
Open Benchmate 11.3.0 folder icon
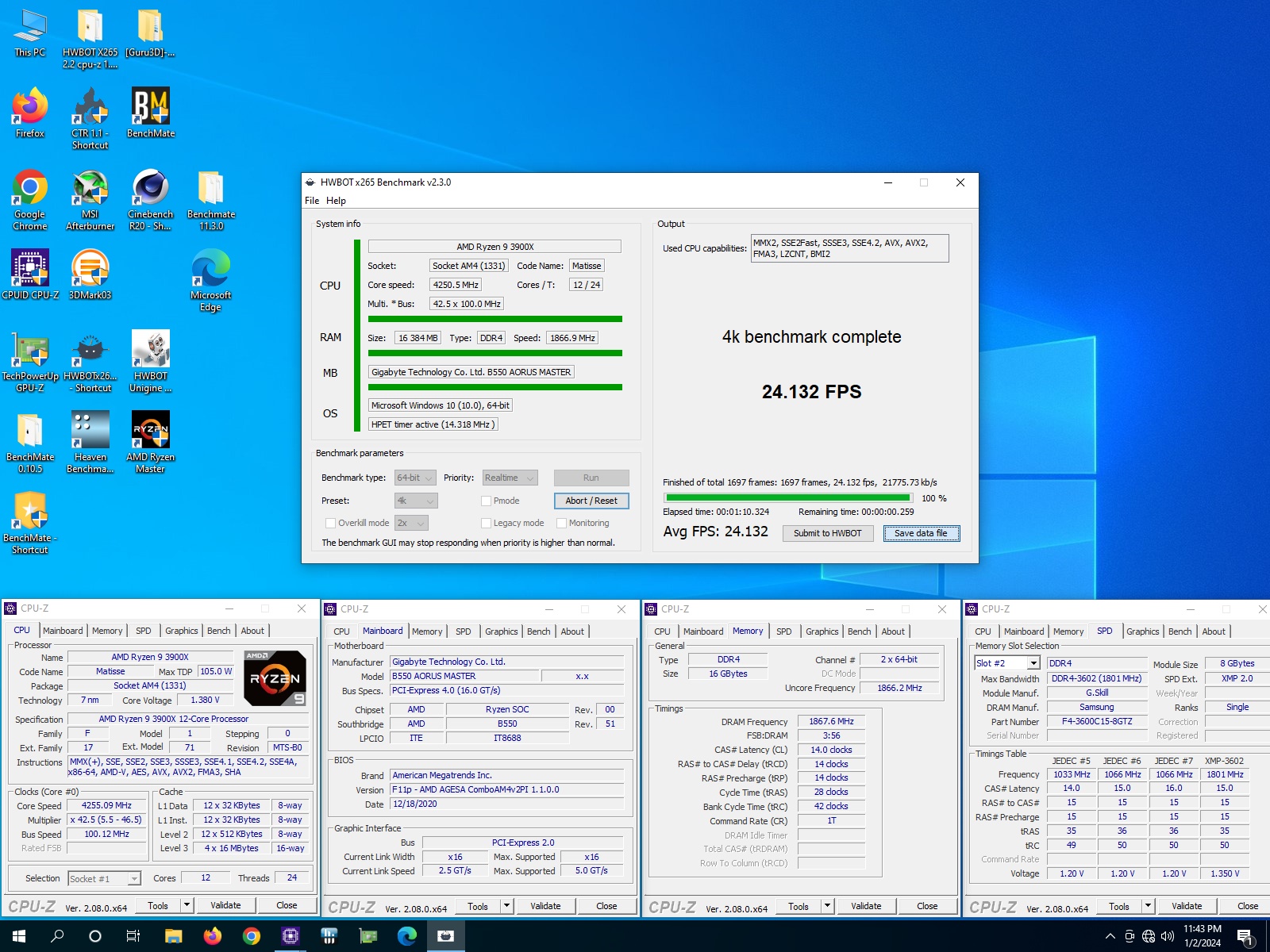tap(210, 200)
